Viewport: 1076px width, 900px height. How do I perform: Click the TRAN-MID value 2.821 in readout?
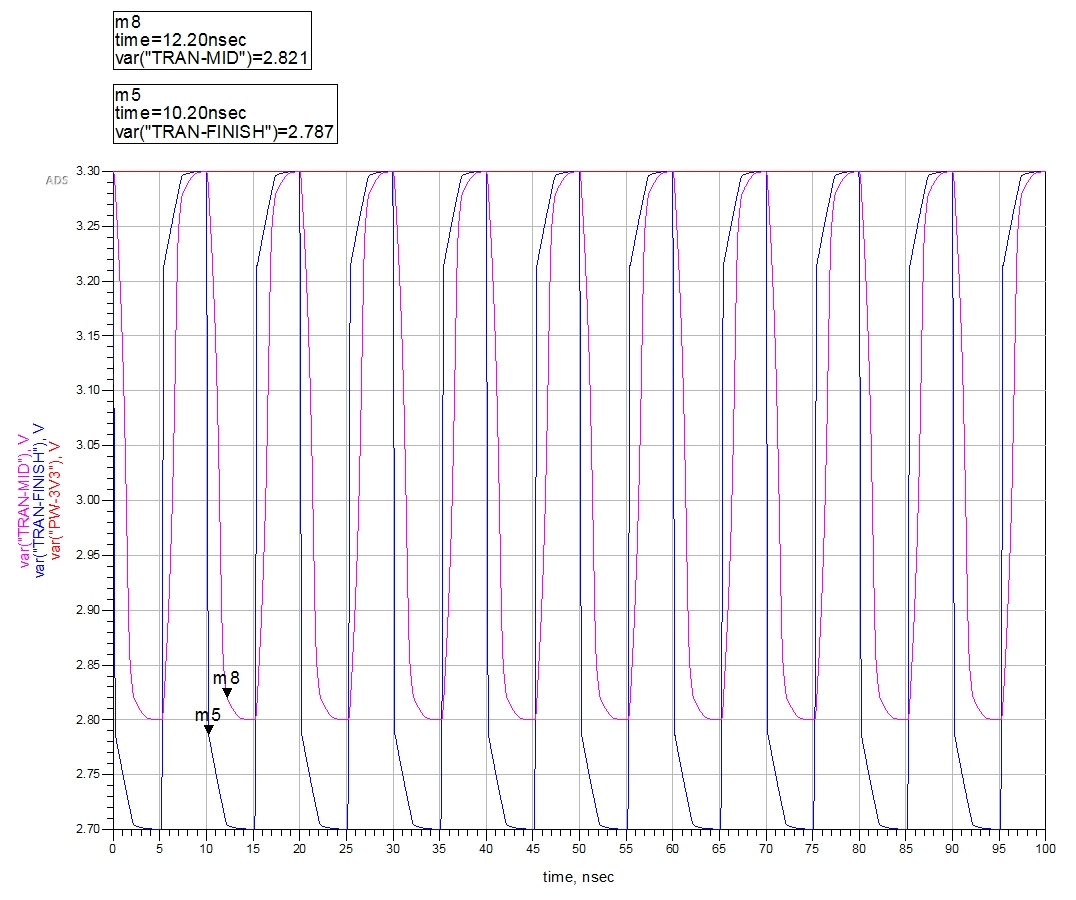pos(285,58)
